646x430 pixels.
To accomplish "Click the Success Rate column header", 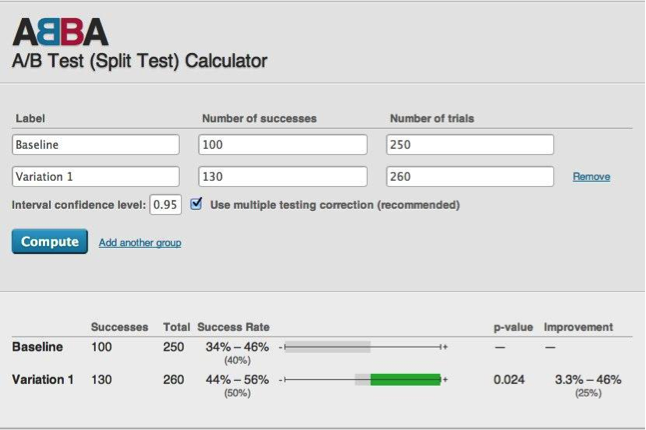I will click(233, 327).
